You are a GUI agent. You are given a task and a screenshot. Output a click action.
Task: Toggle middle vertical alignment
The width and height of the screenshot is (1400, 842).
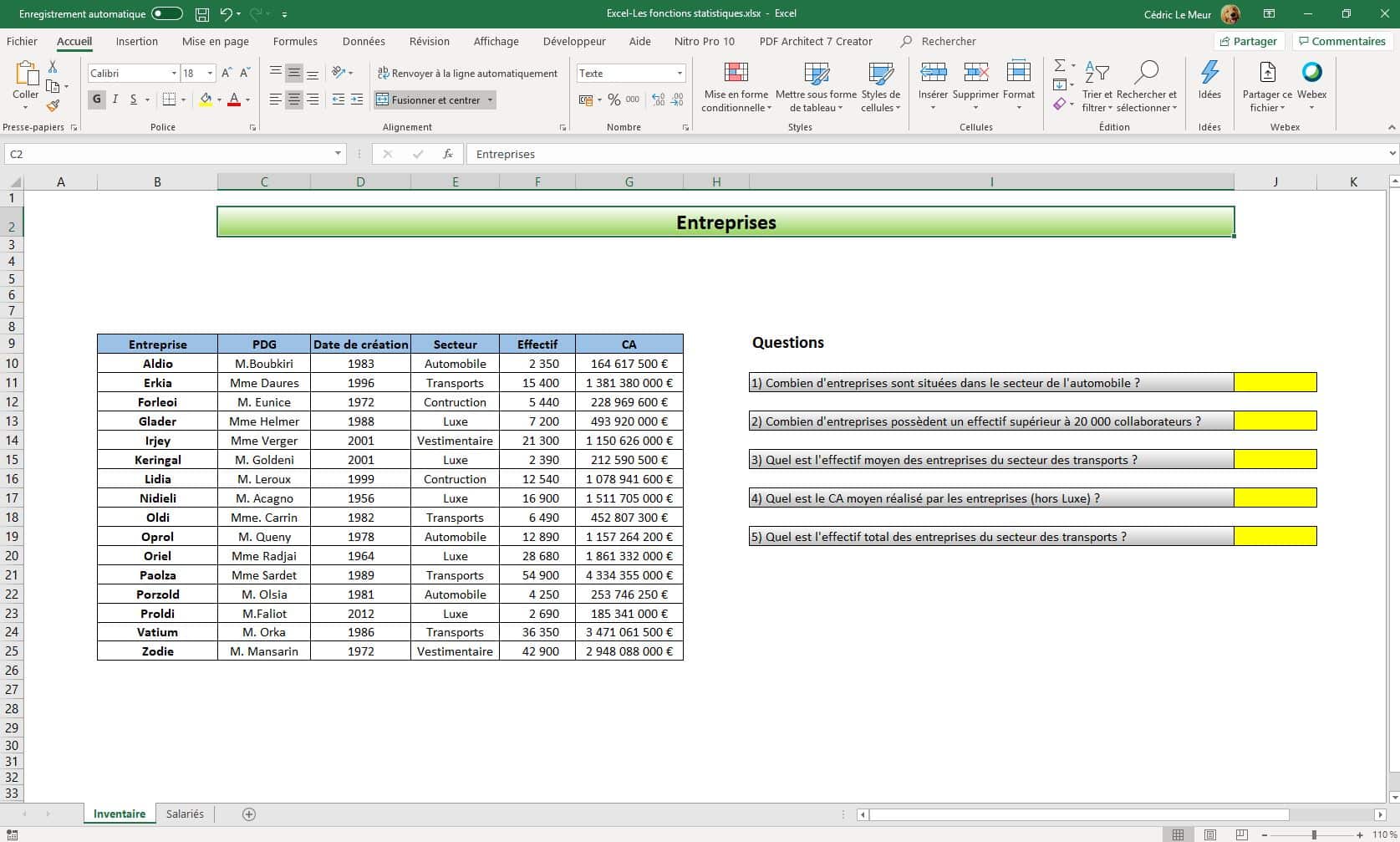point(294,73)
